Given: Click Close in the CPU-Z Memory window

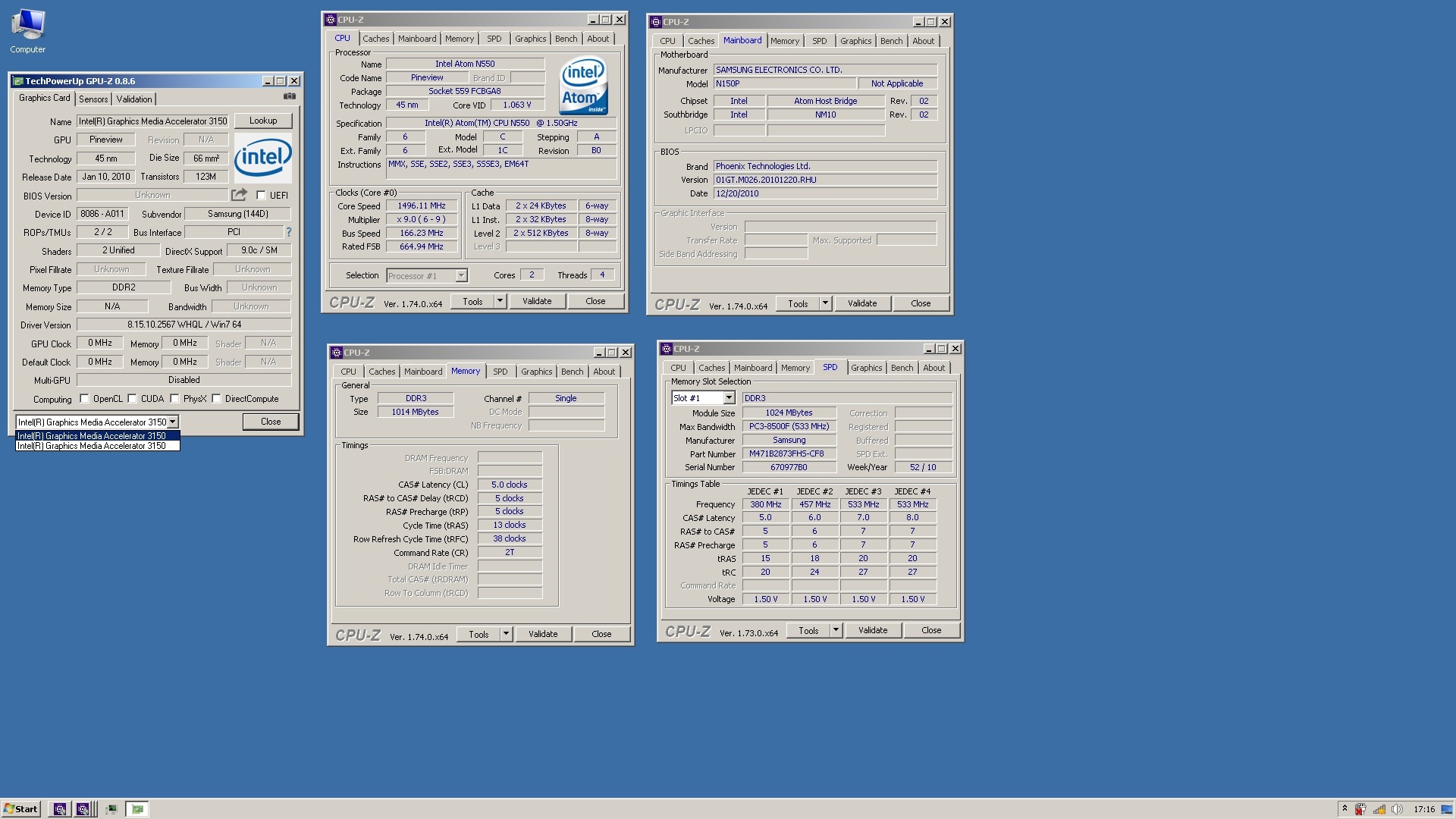Looking at the screenshot, I should pyautogui.click(x=601, y=635).
